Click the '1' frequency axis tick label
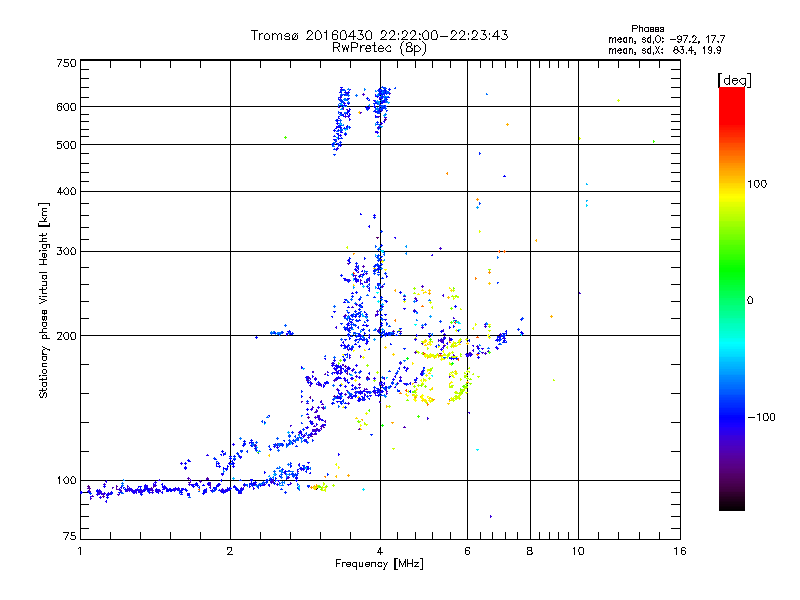This screenshot has height=600, width=800. coord(80,551)
